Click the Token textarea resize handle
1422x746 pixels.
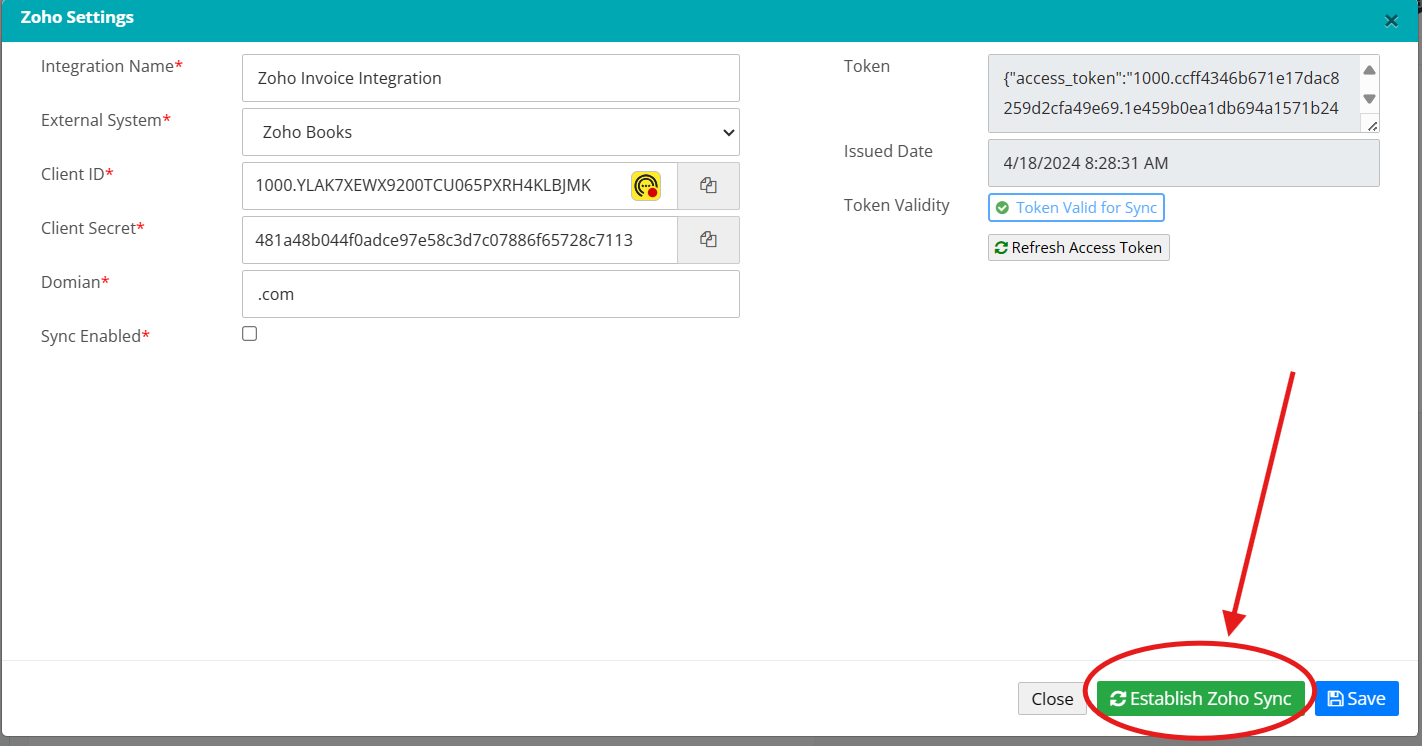tap(1371, 125)
